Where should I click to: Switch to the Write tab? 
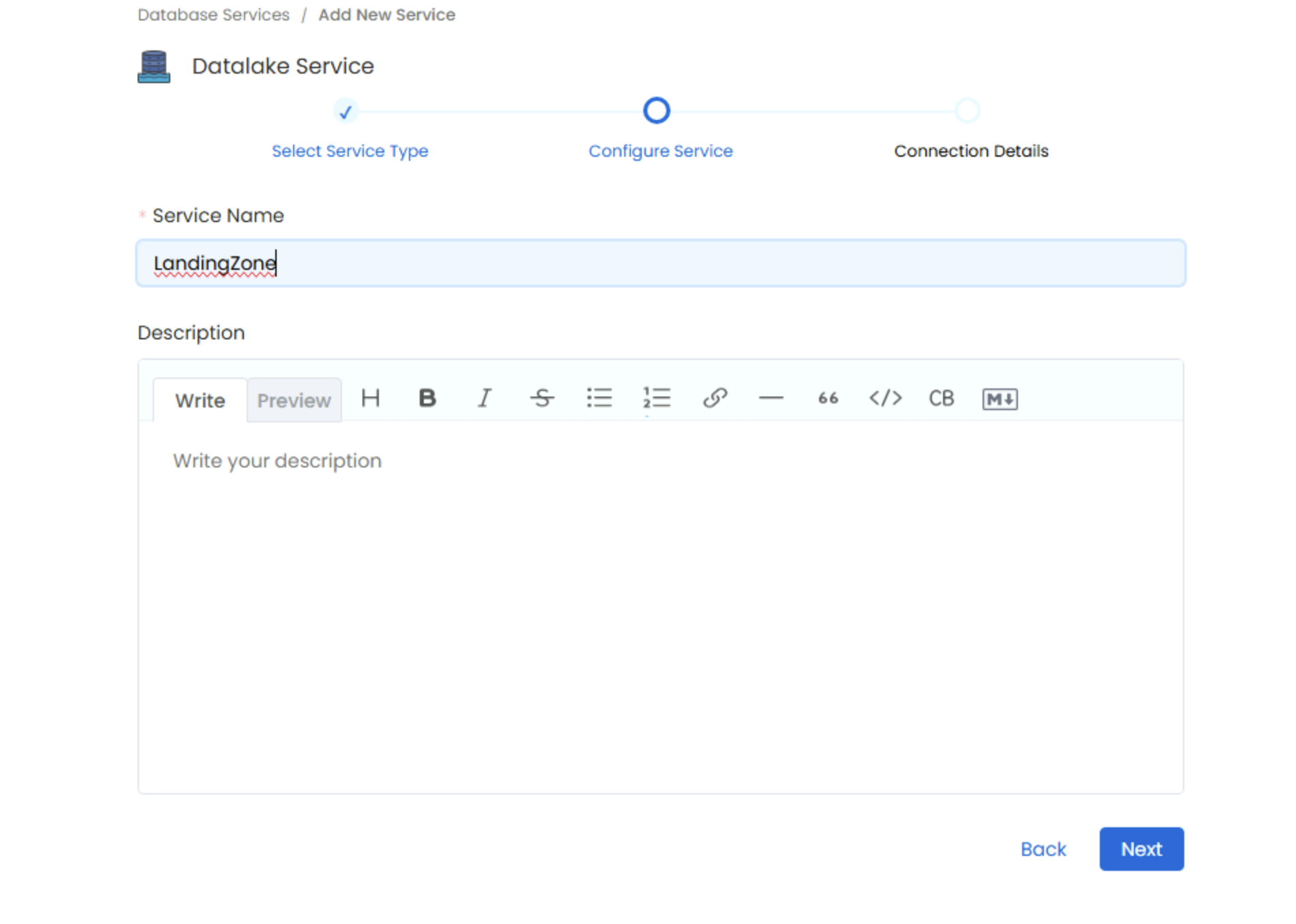tap(200, 400)
